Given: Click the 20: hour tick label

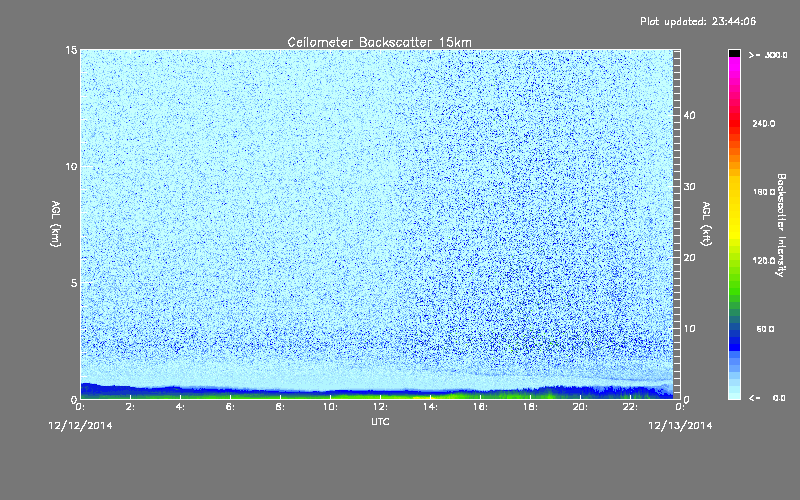Looking at the screenshot, I should (x=580, y=407).
